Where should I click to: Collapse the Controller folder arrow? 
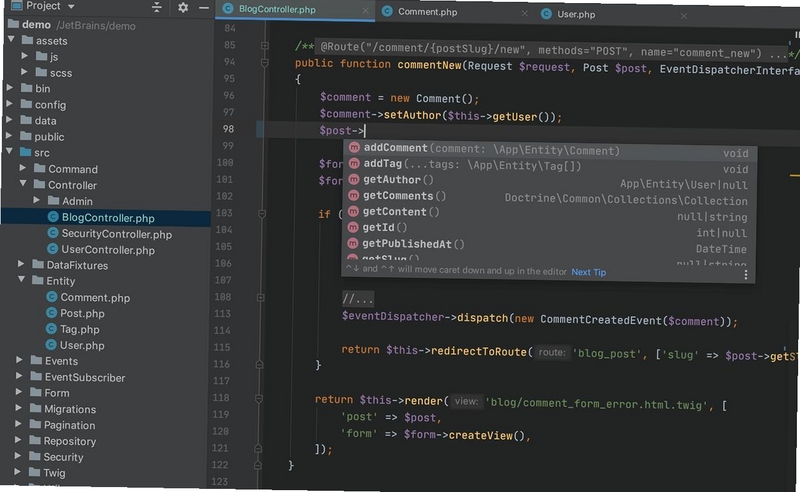22,184
